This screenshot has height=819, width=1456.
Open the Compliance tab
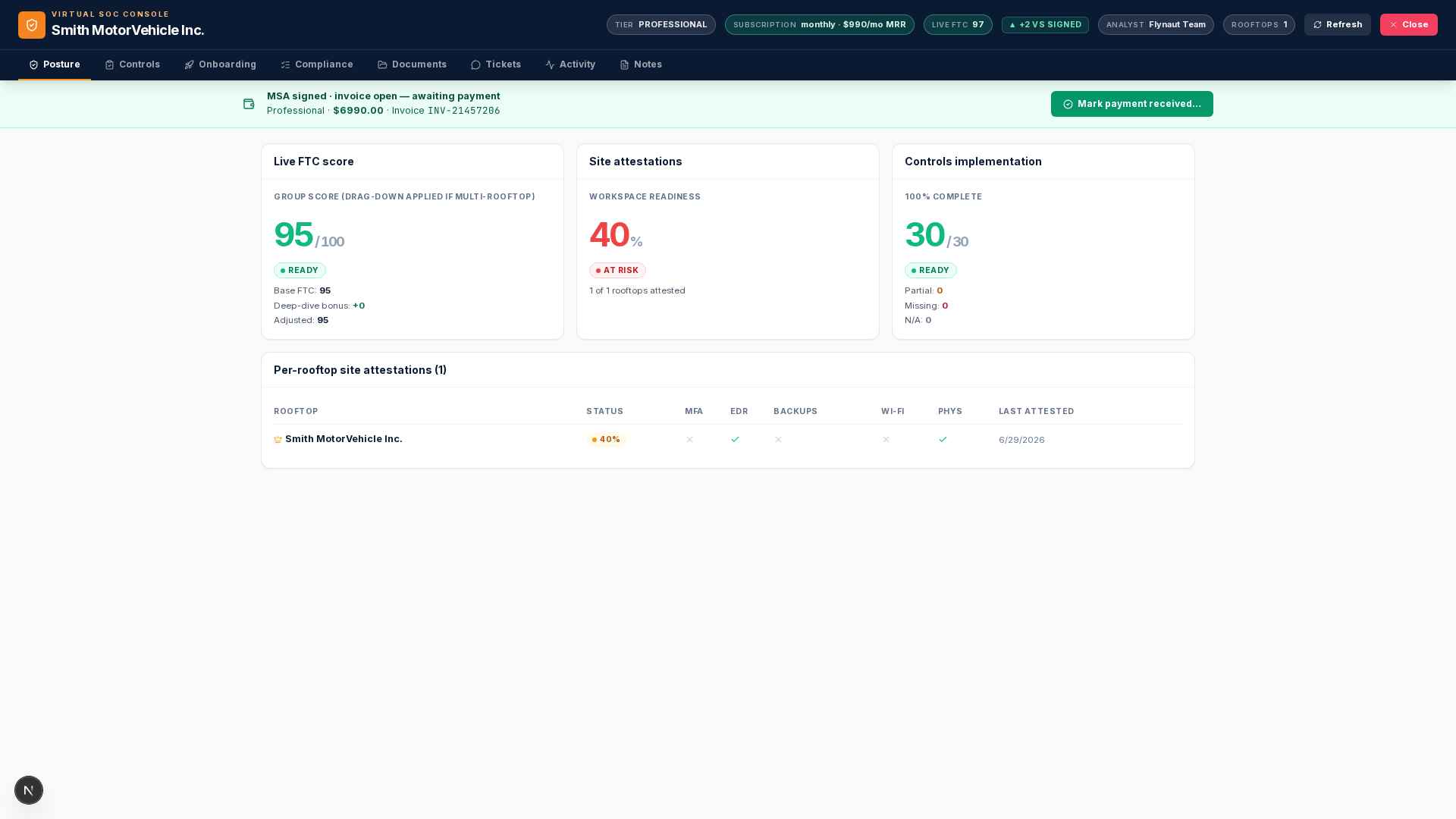(x=317, y=64)
